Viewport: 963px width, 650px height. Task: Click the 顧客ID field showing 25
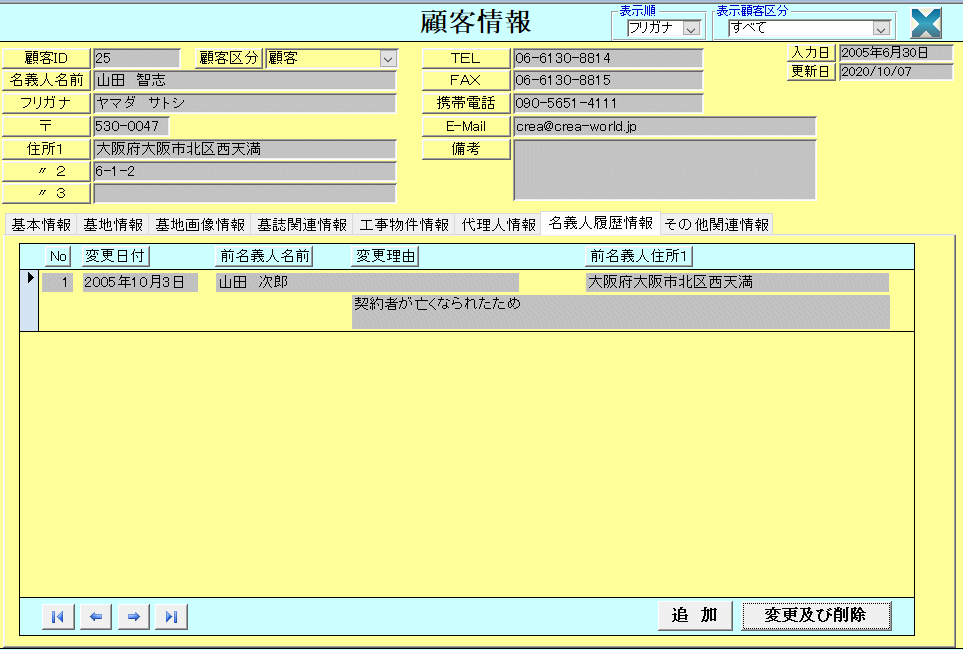136,58
